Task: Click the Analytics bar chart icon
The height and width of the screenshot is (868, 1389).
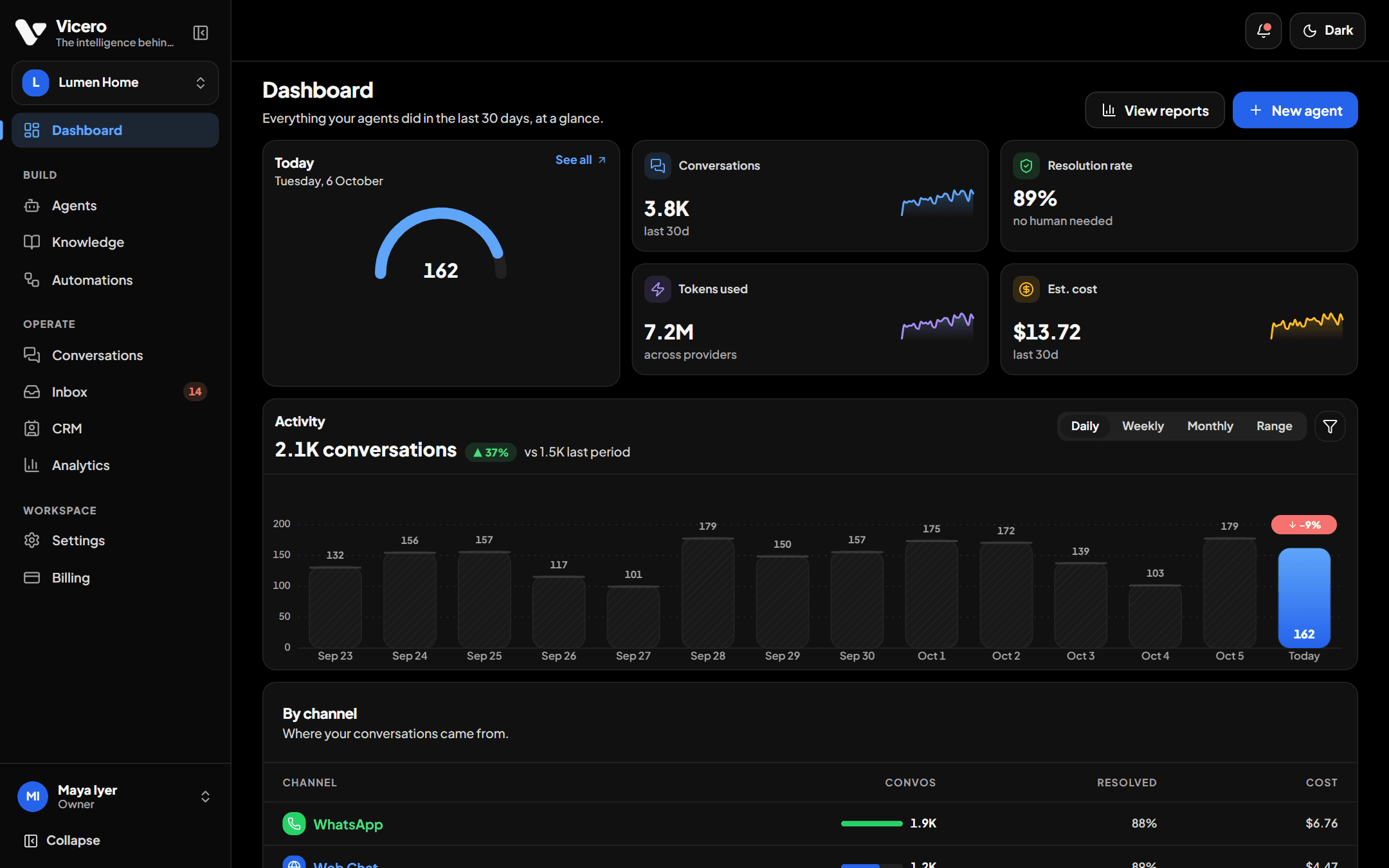Action: 32,465
